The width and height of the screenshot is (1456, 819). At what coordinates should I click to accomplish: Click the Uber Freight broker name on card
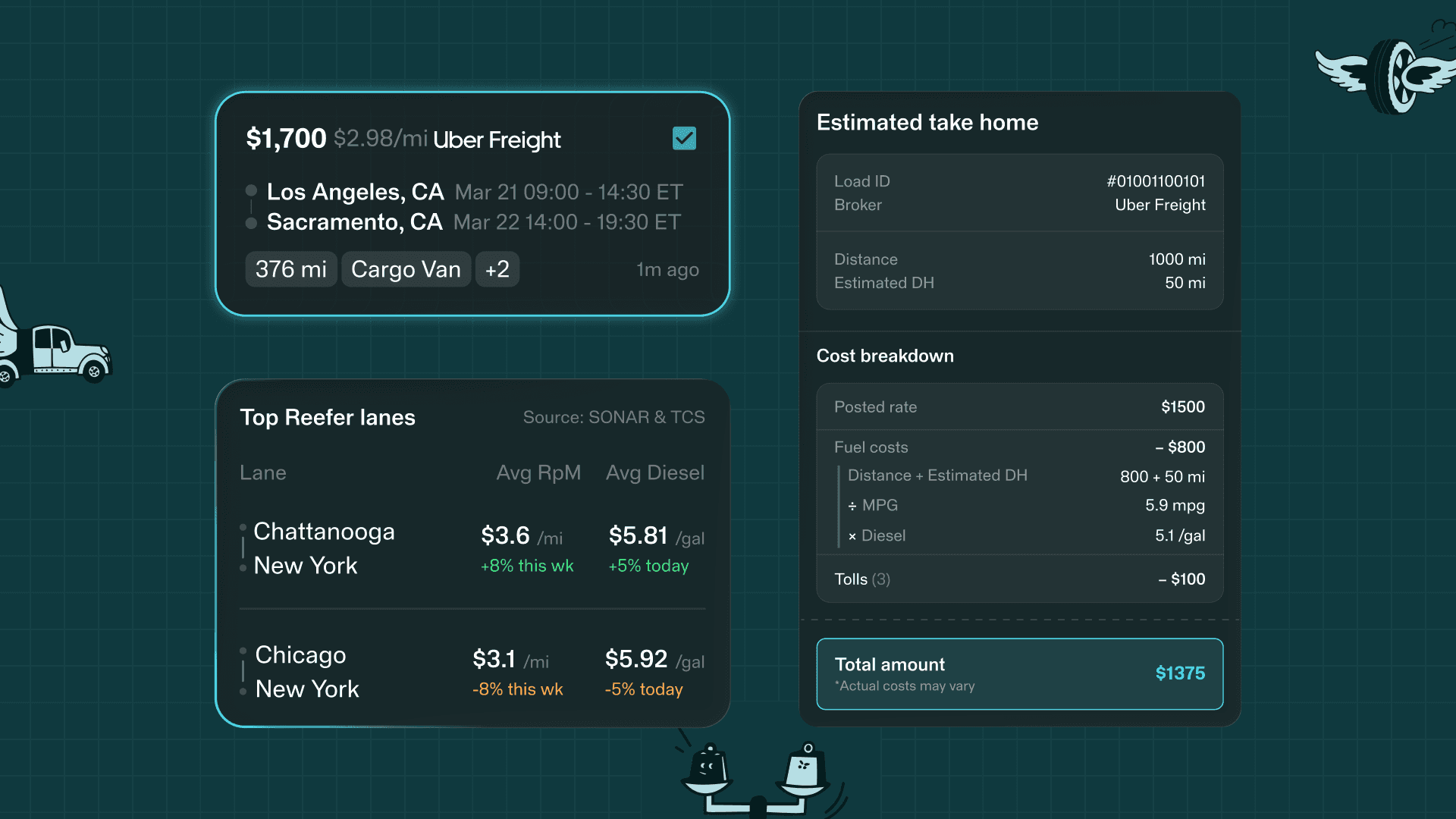497,140
